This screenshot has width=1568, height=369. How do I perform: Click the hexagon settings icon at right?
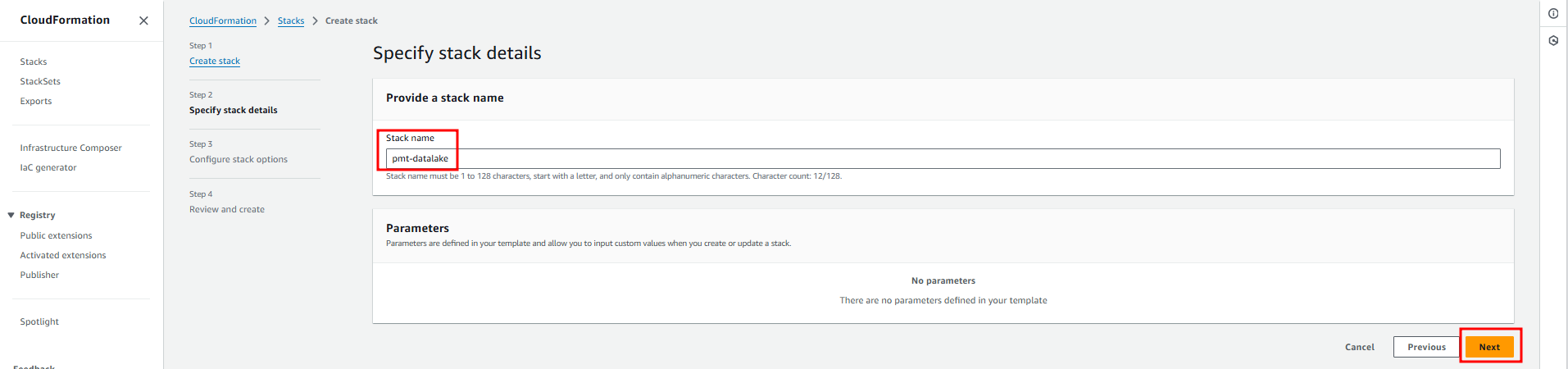1553,40
